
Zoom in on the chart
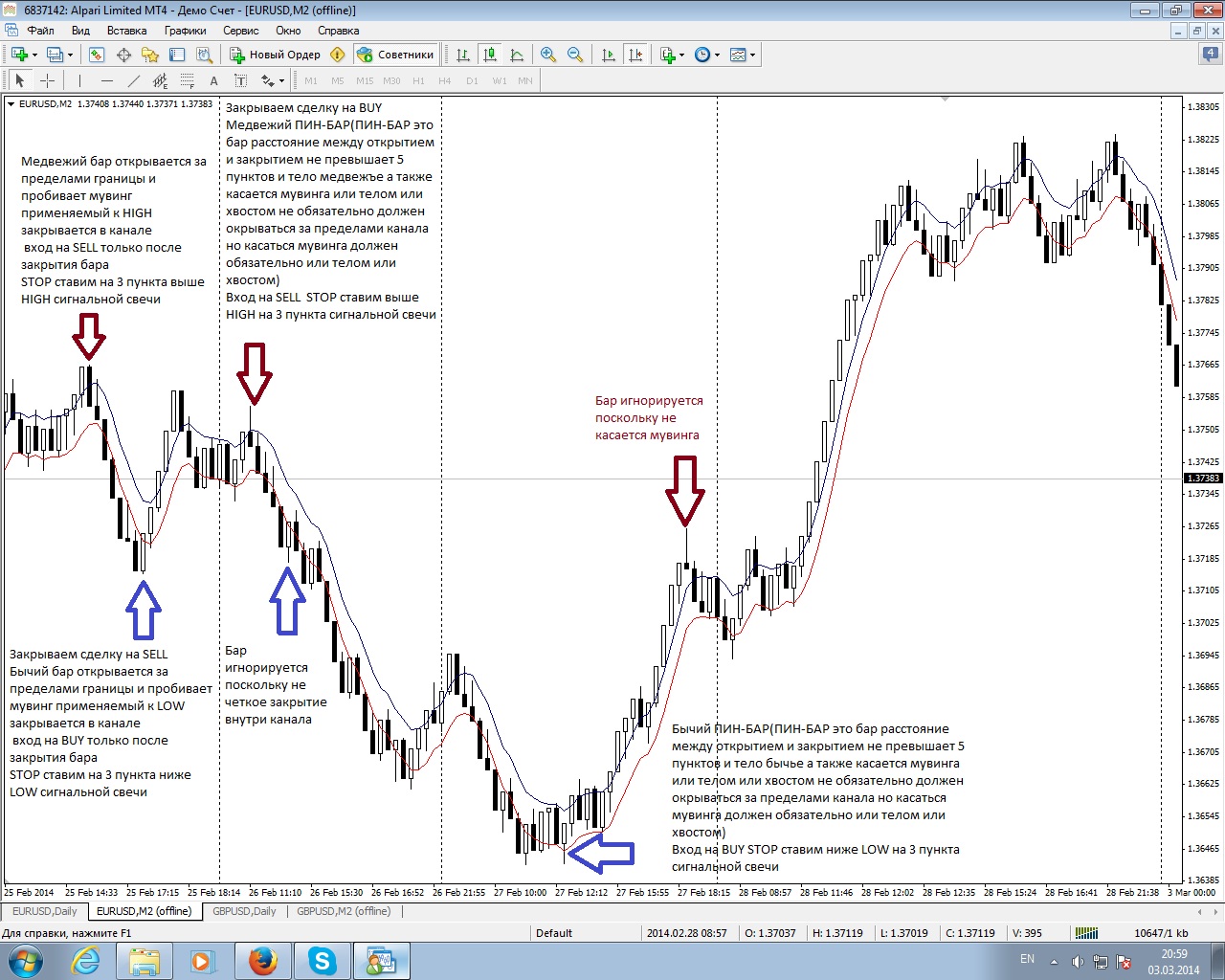tap(548, 55)
